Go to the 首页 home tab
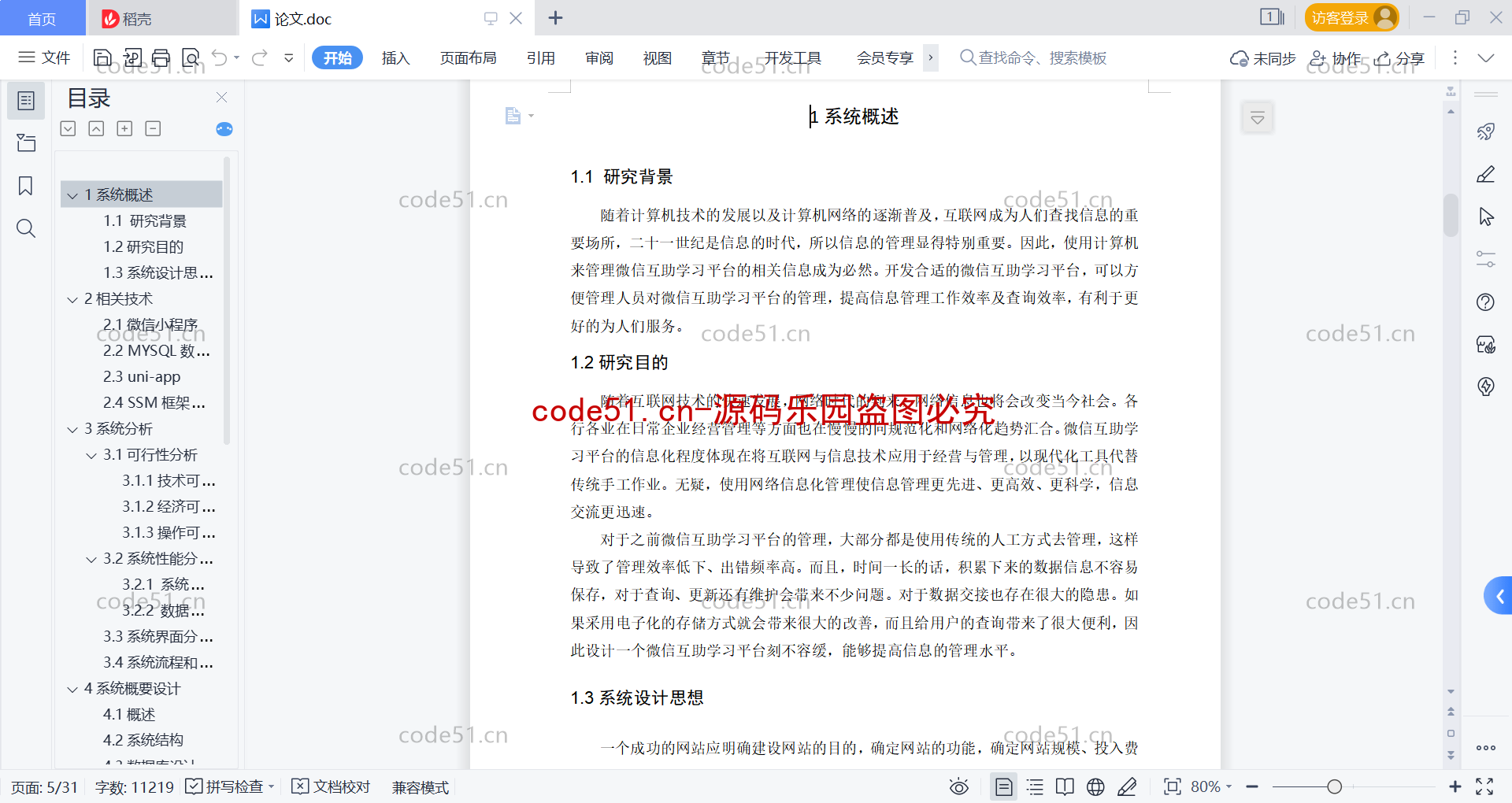The width and height of the screenshot is (1512, 803). click(42, 18)
